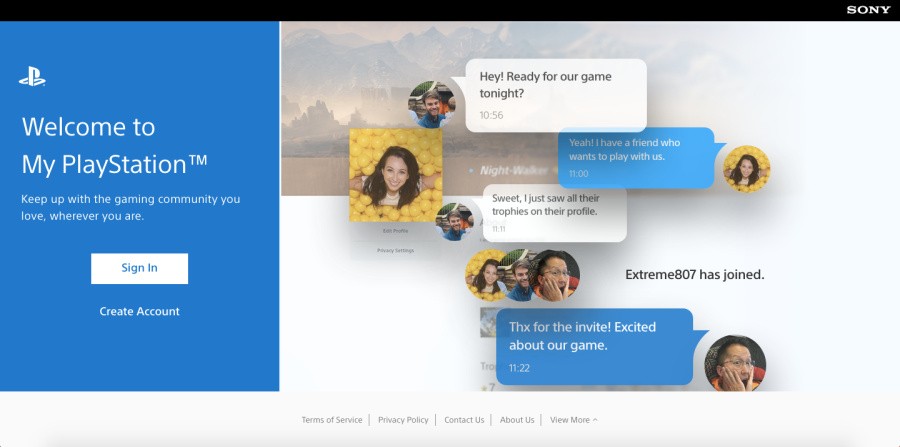
Task: Open the Create Account link
Action: (139, 311)
